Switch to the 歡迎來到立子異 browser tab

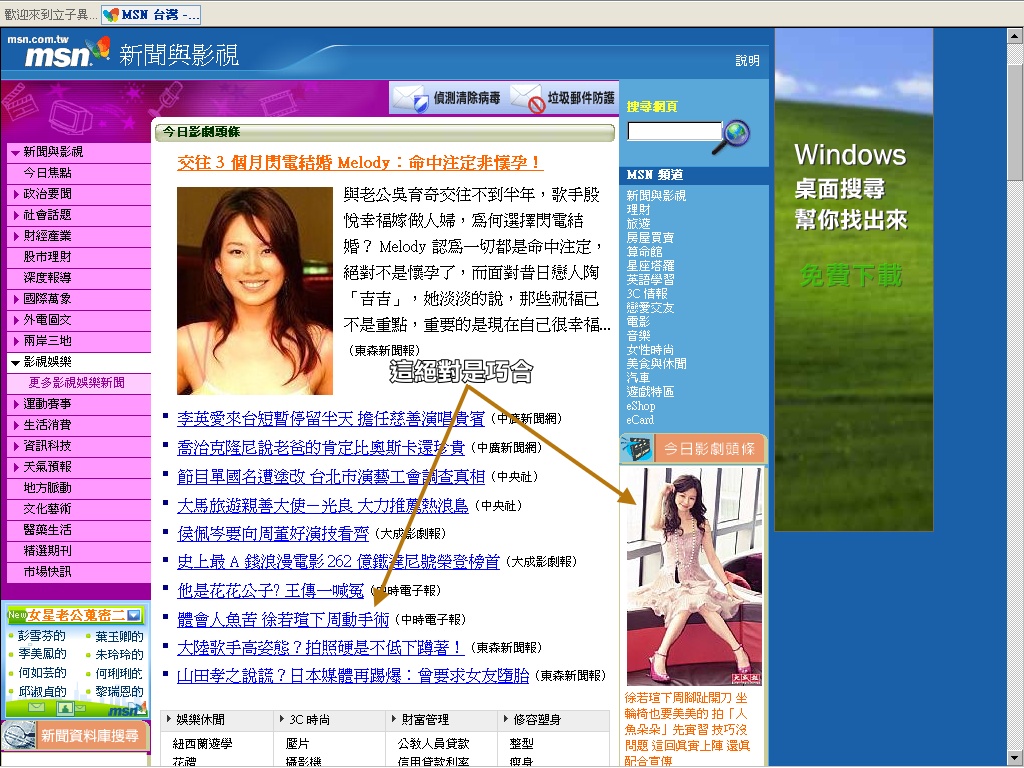[50, 14]
